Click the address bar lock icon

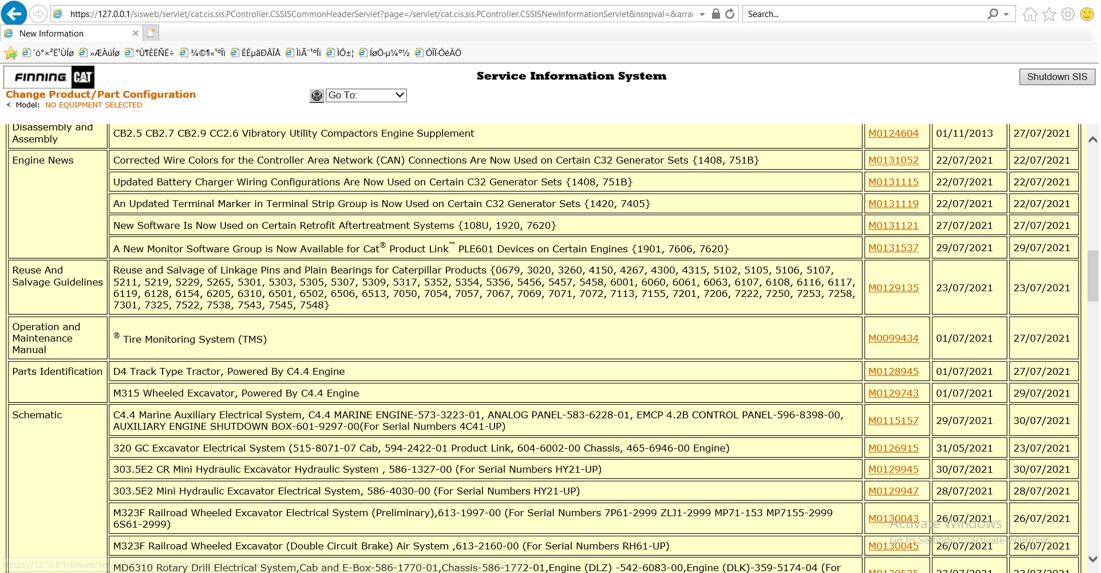[x=716, y=13]
